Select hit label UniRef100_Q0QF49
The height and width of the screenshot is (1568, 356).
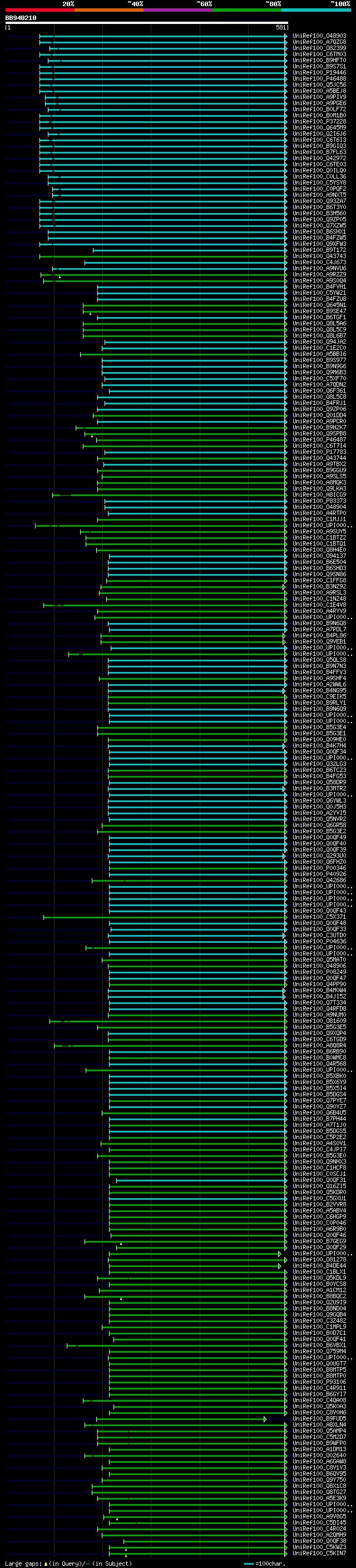319,838
